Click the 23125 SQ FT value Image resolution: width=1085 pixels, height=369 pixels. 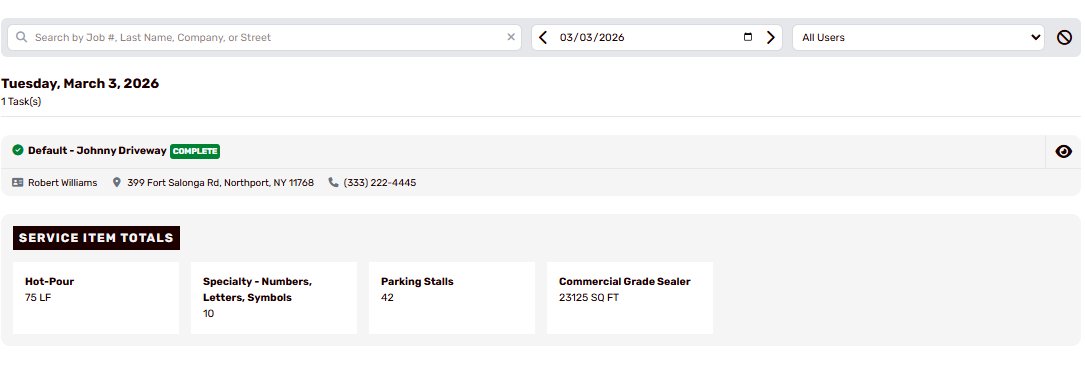[x=589, y=298]
